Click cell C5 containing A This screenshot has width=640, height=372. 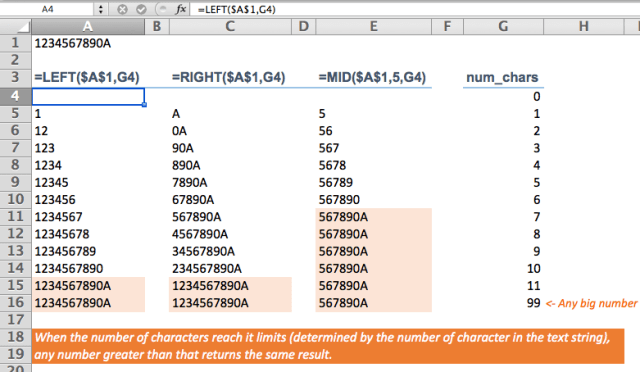231,114
